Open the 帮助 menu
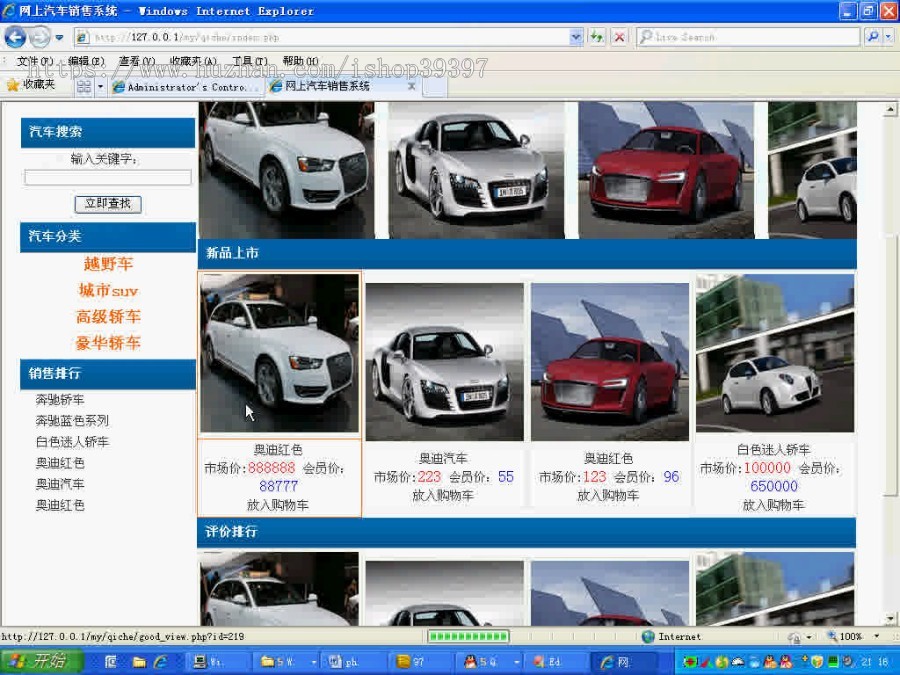This screenshot has width=900, height=675. pos(300,61)
